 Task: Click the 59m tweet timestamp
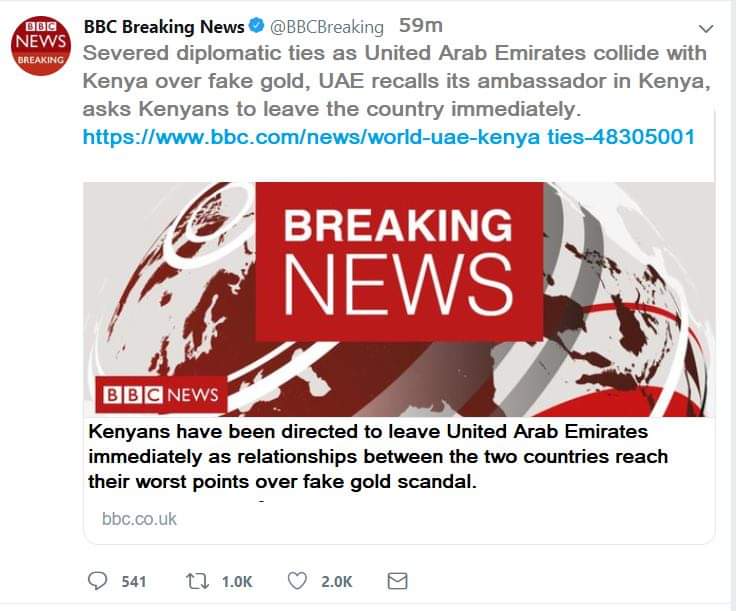[420, 26]
